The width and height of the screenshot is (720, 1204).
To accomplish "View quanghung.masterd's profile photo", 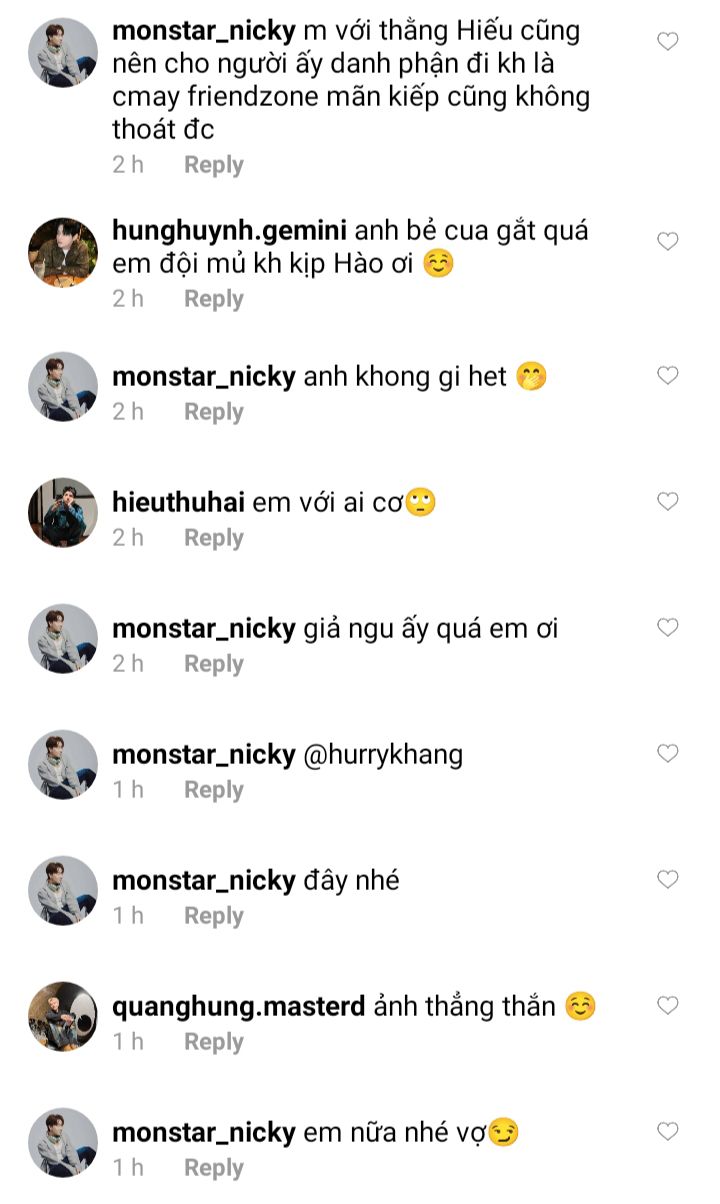I will [62, 1016].
